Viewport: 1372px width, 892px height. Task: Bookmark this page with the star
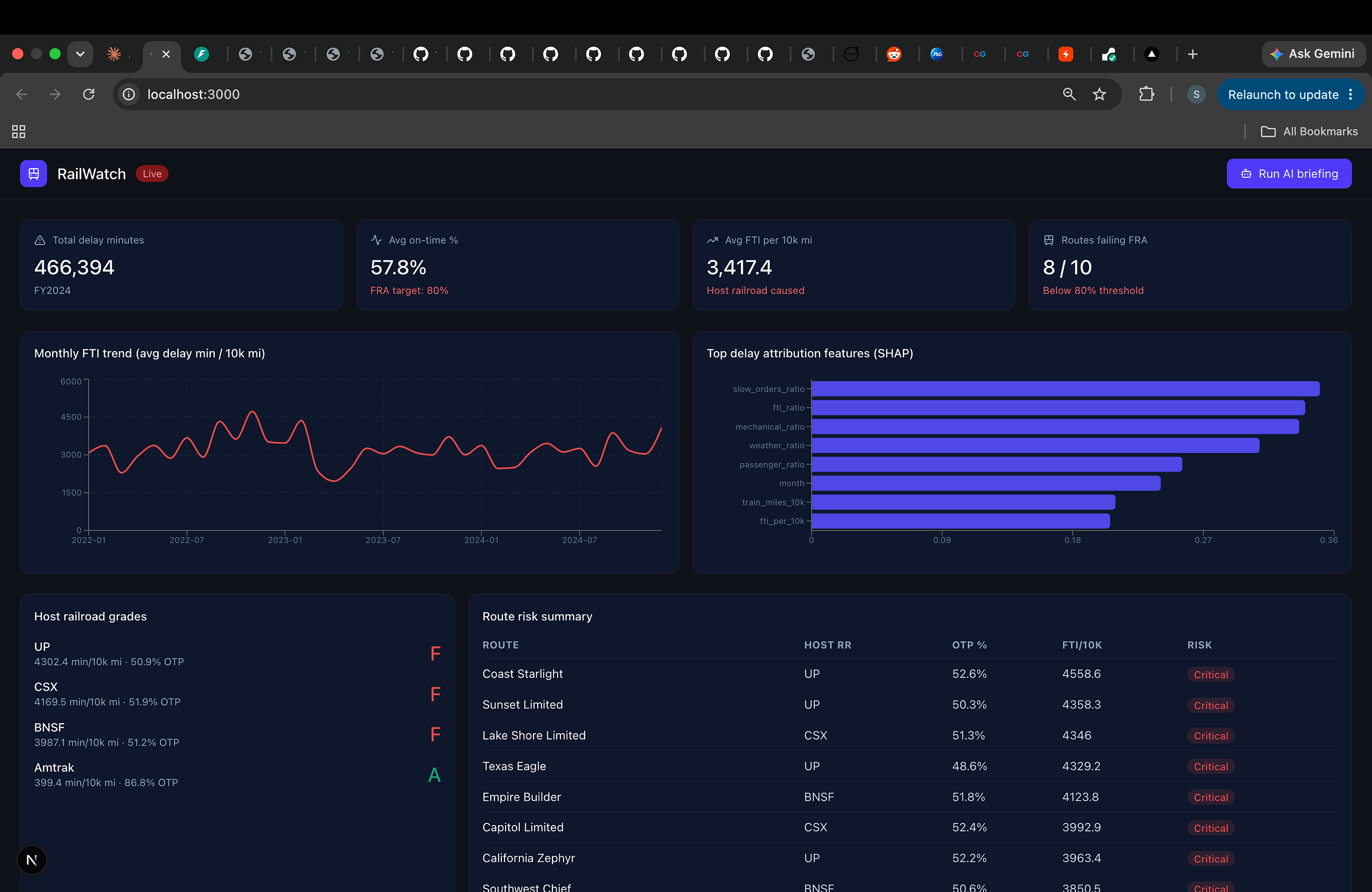click(1099, 94)
